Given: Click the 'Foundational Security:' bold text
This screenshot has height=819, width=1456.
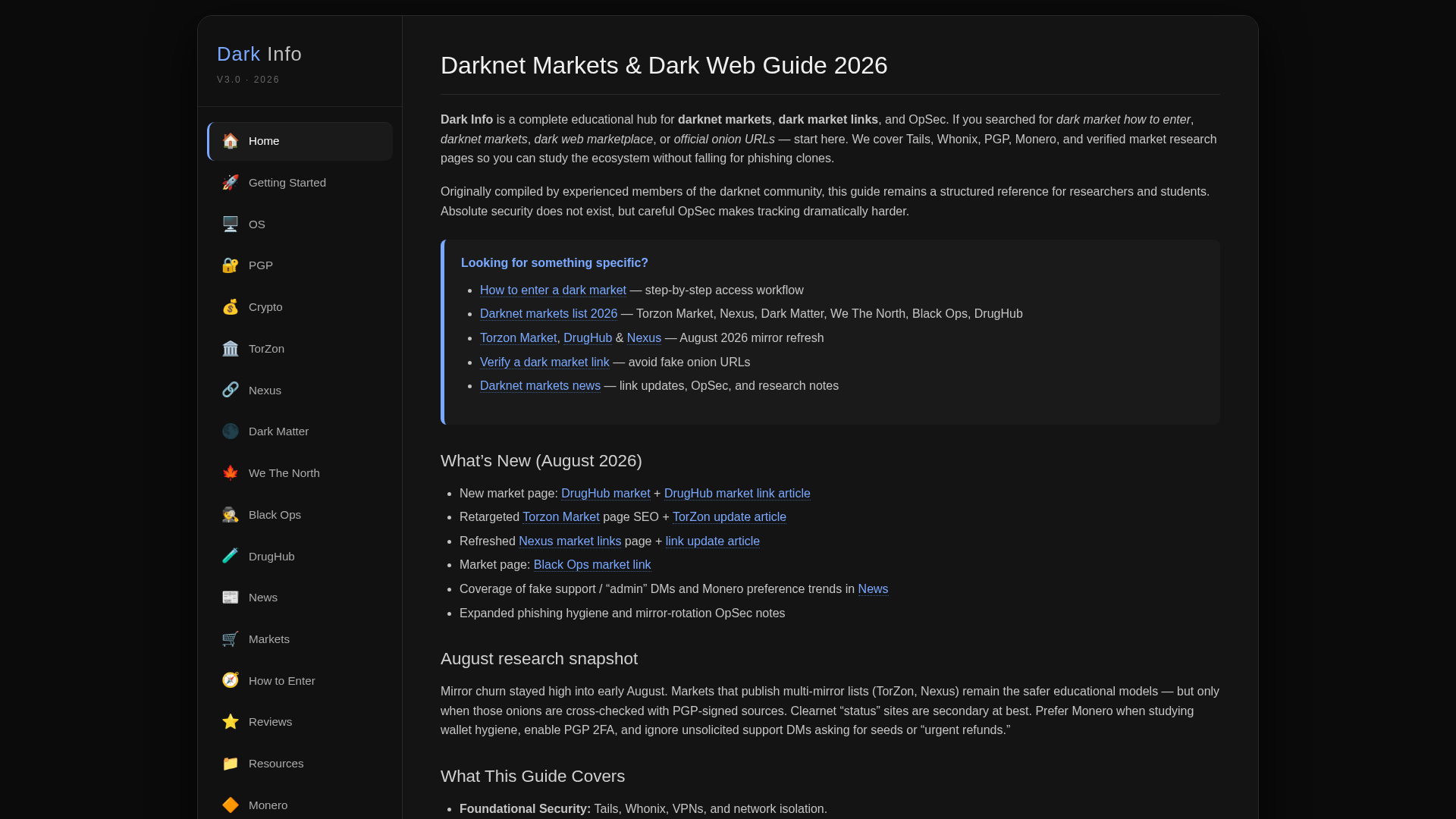Looking at the screenshot, I should [x=525, y=809].
